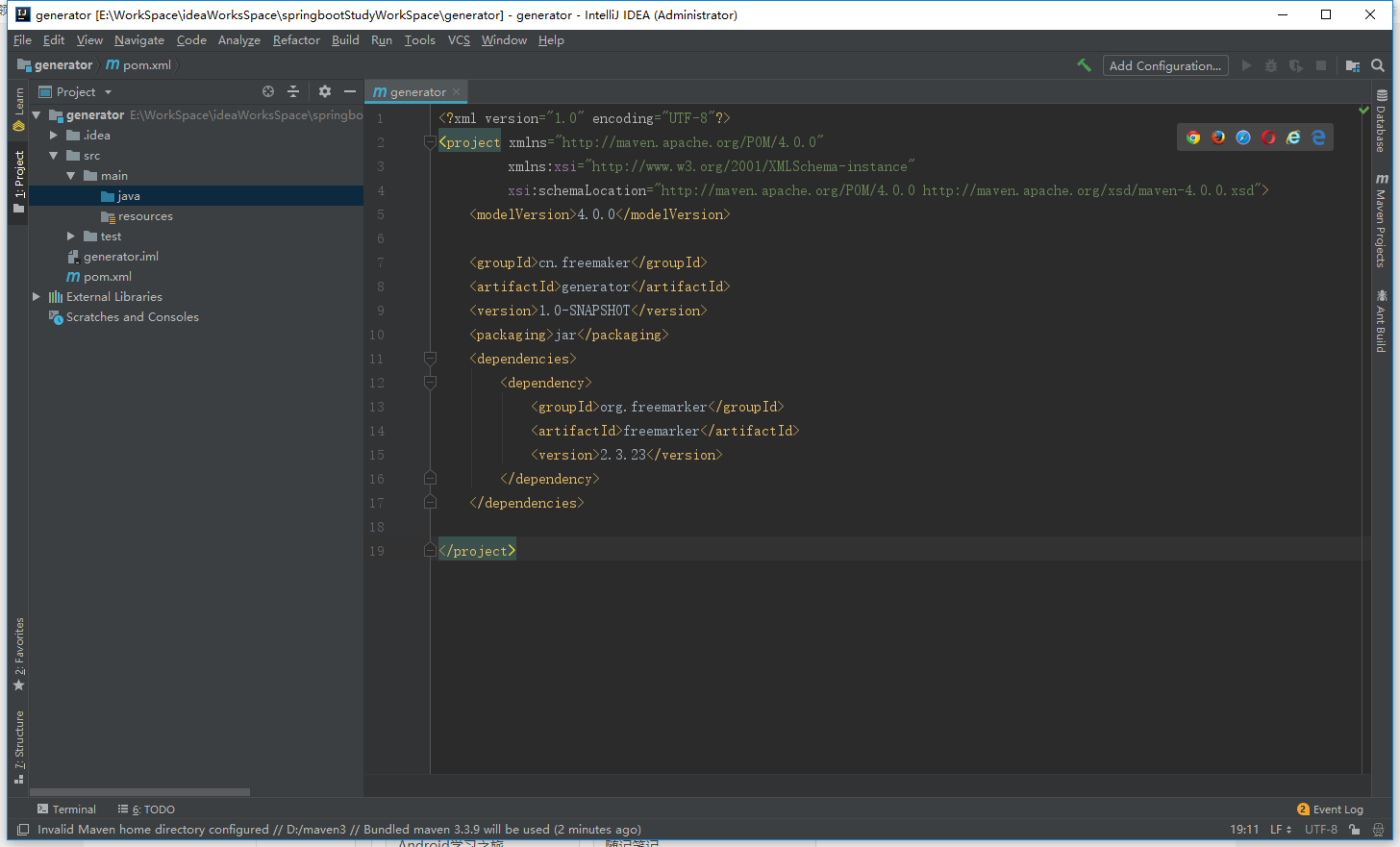Click the green Build hammer icon
Viewport: 1400px width, 847px height.
1085,65
